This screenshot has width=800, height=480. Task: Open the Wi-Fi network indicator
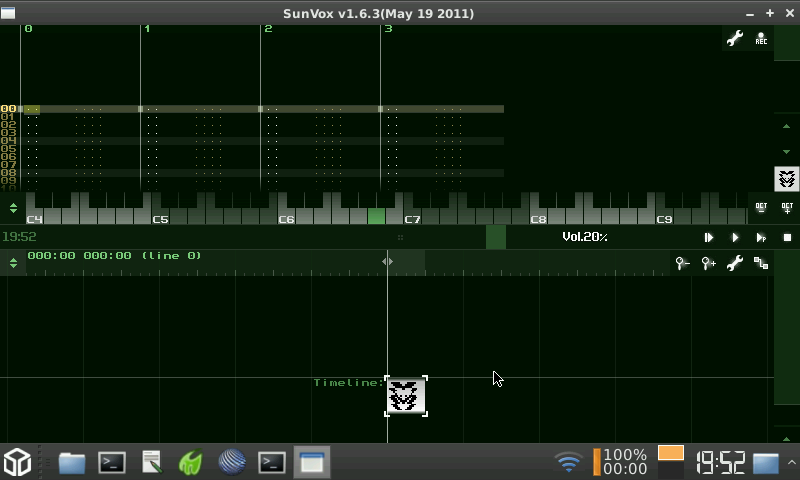[x=569, y=462]
